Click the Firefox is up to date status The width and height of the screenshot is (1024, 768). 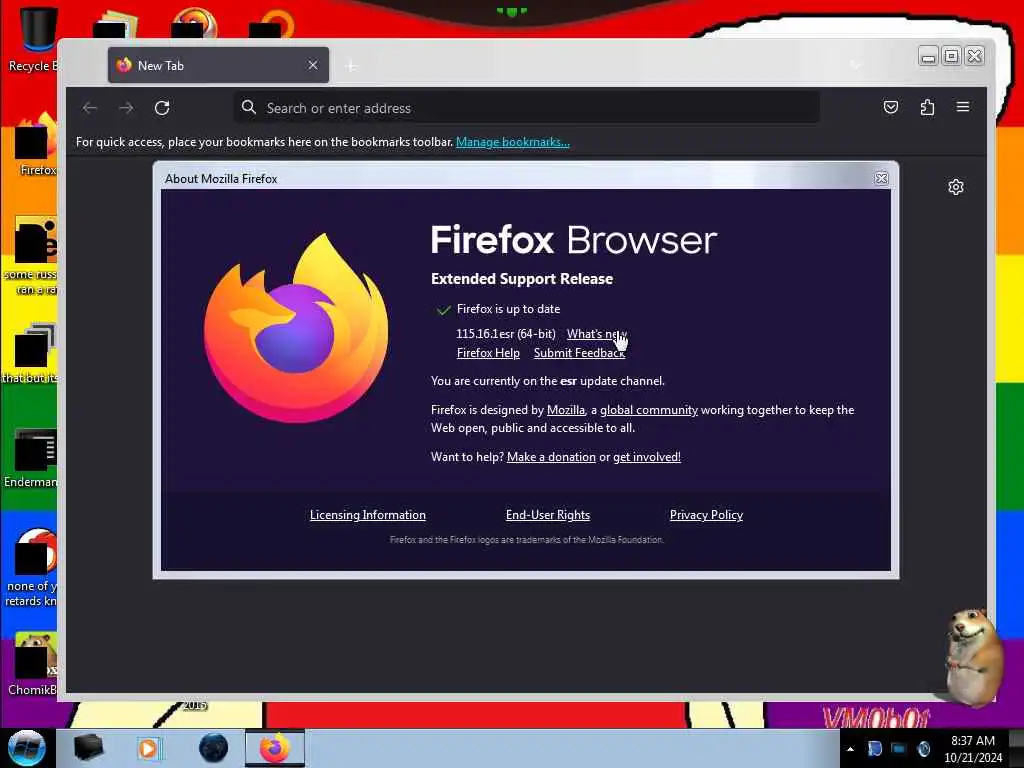(508, 309)
